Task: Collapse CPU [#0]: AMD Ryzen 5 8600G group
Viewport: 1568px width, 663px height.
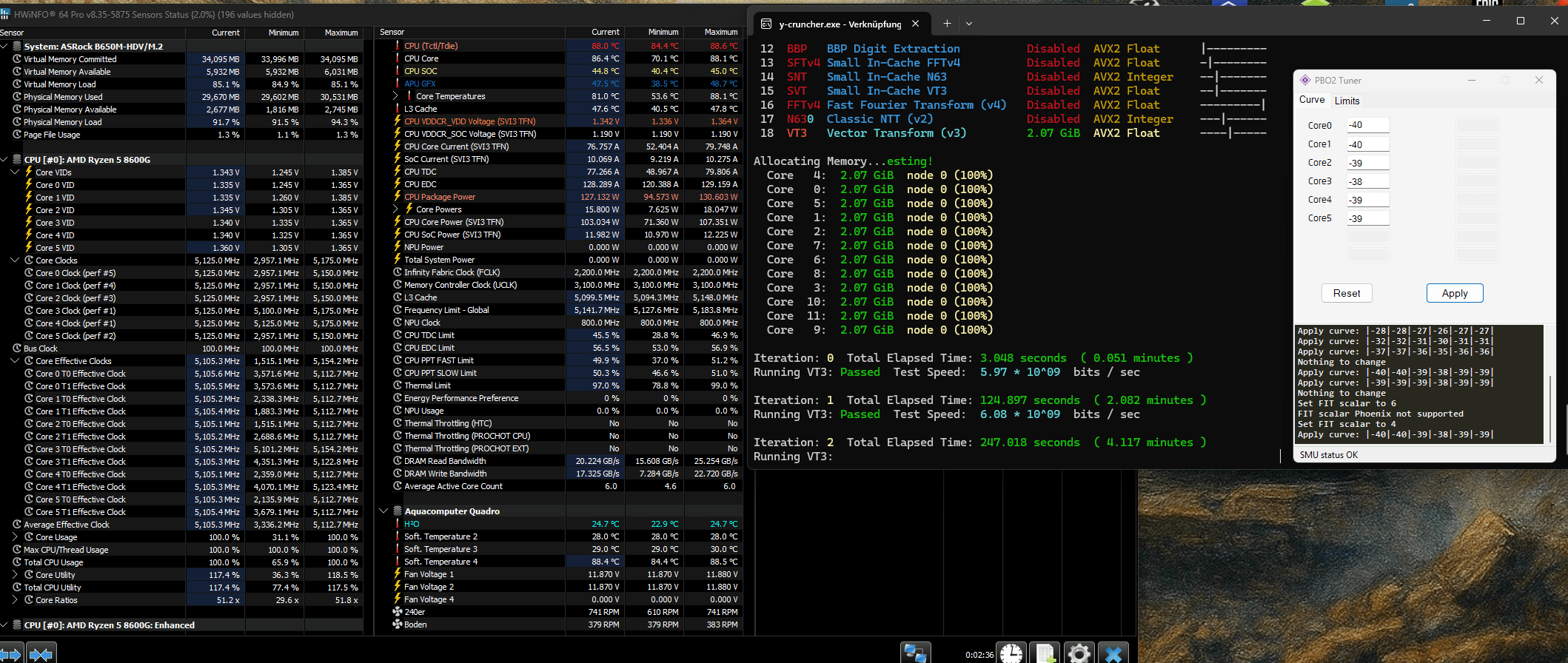Action: tap(4, 159)
